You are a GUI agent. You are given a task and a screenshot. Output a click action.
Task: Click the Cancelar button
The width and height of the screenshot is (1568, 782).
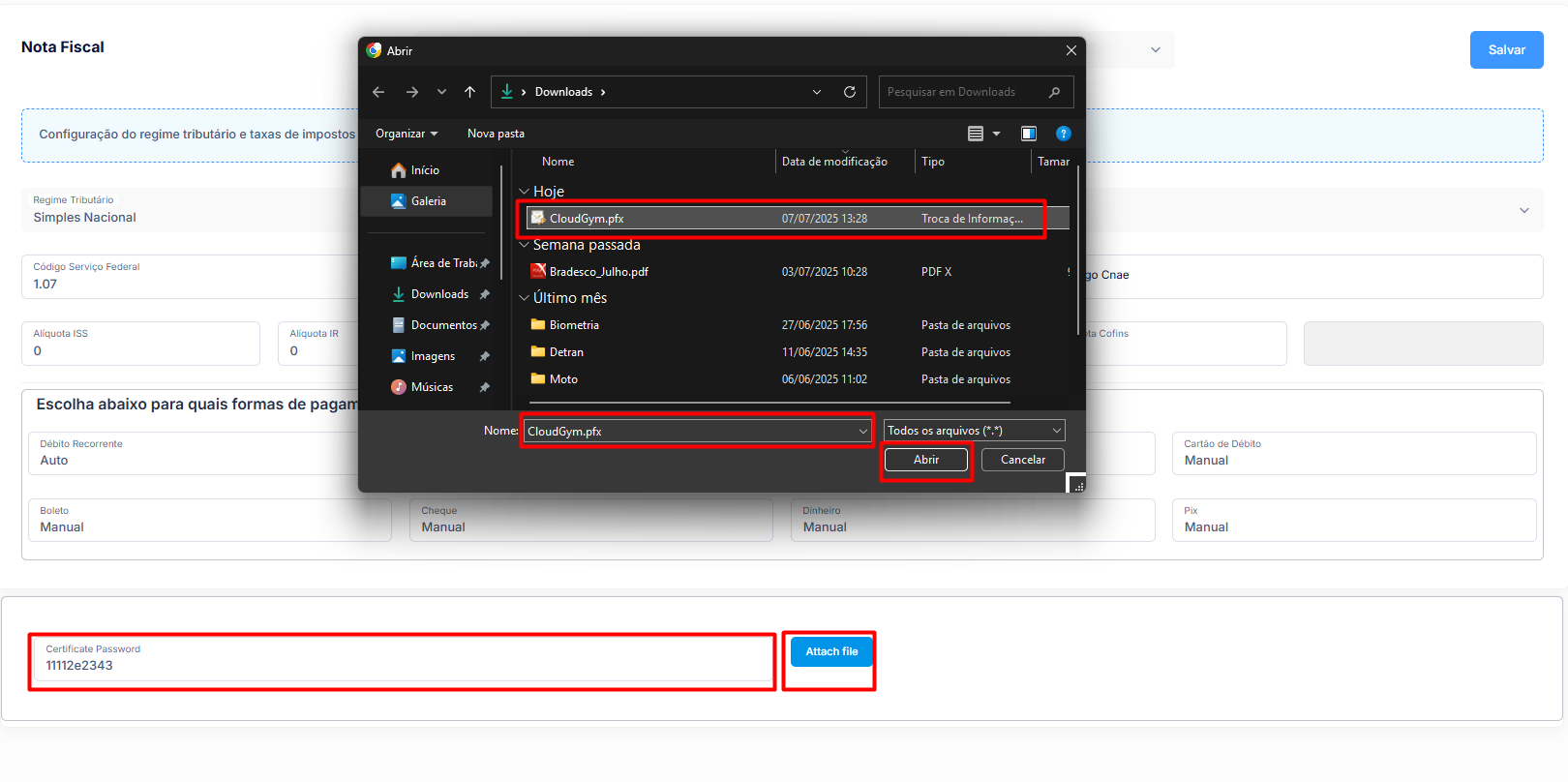tap(1023, 460)
